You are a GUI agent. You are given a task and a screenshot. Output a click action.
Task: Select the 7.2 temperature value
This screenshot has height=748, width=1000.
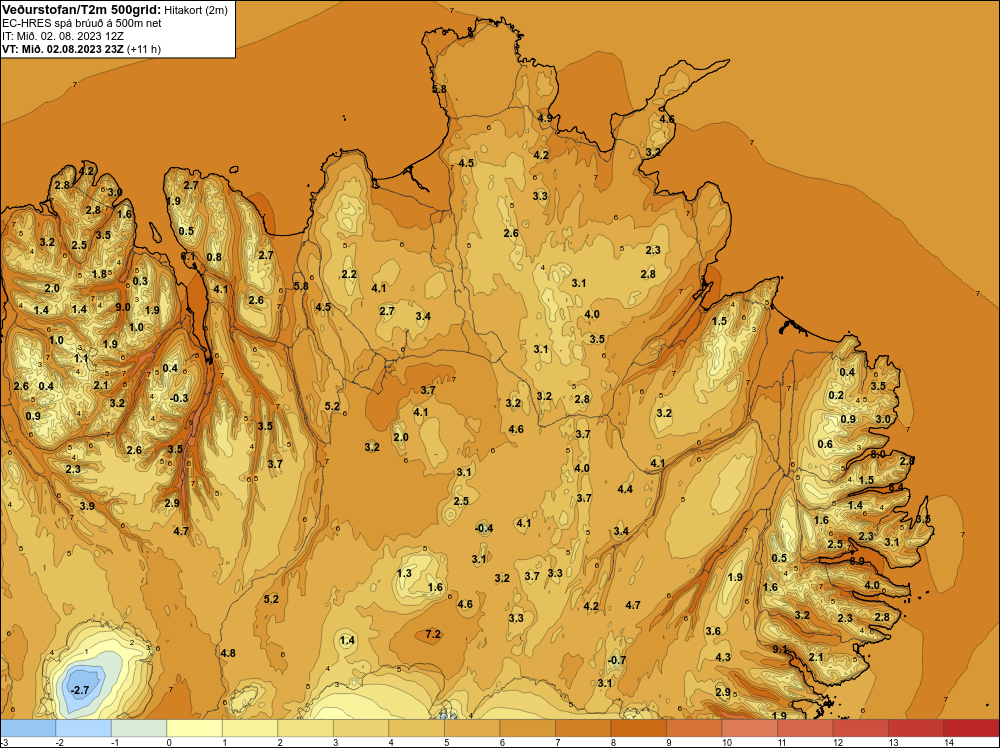coord(433,634)
